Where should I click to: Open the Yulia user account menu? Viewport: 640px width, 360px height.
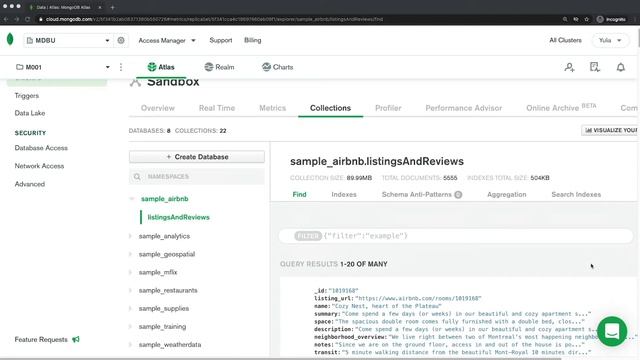click(610, 40)
